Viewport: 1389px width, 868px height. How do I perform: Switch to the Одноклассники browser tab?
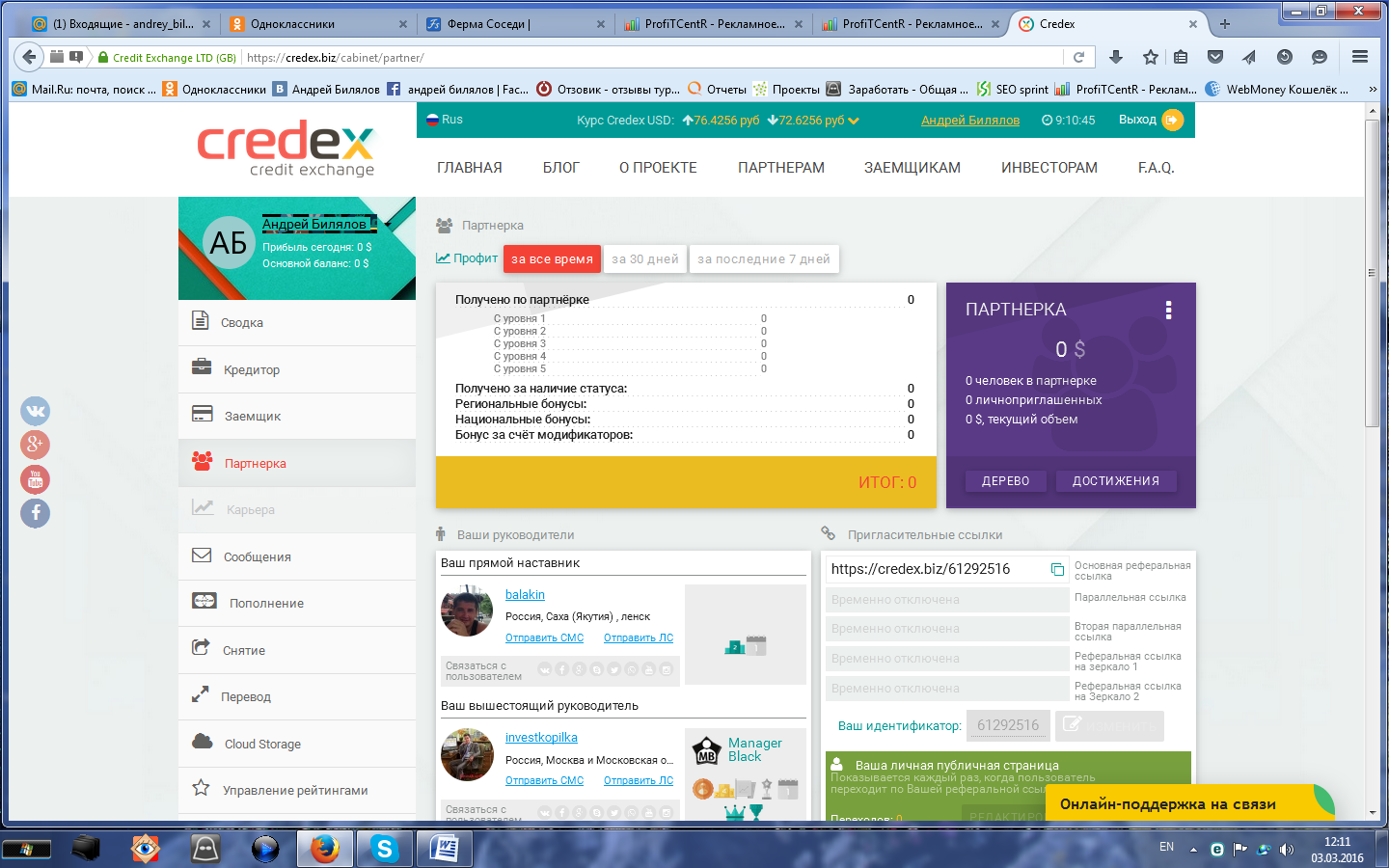[x=317, y=24]
